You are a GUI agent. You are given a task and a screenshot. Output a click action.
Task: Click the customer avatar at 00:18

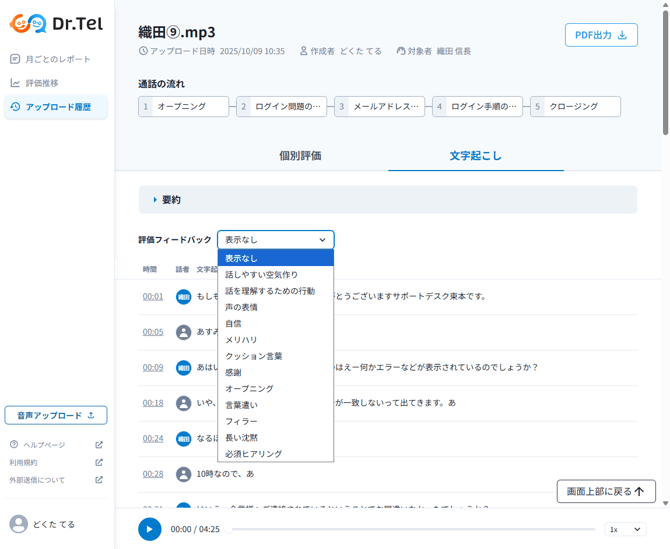184,403
